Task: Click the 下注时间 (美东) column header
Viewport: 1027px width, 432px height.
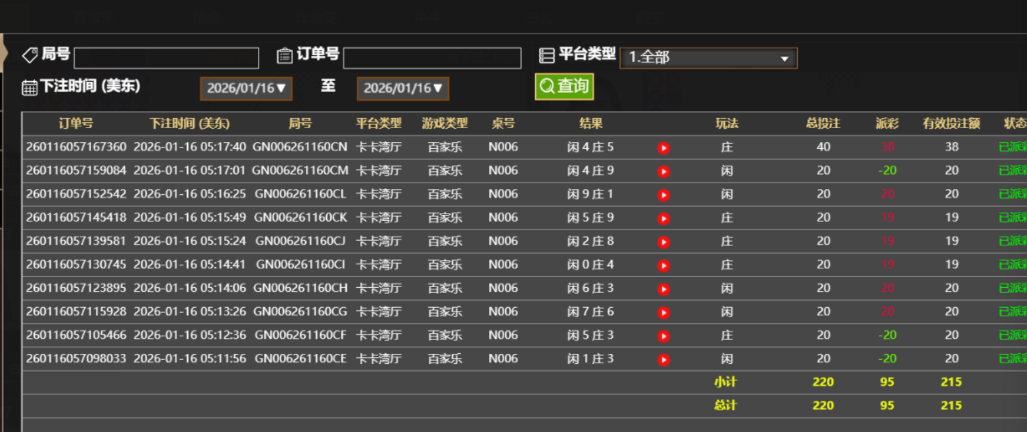Action: point(190,124)
